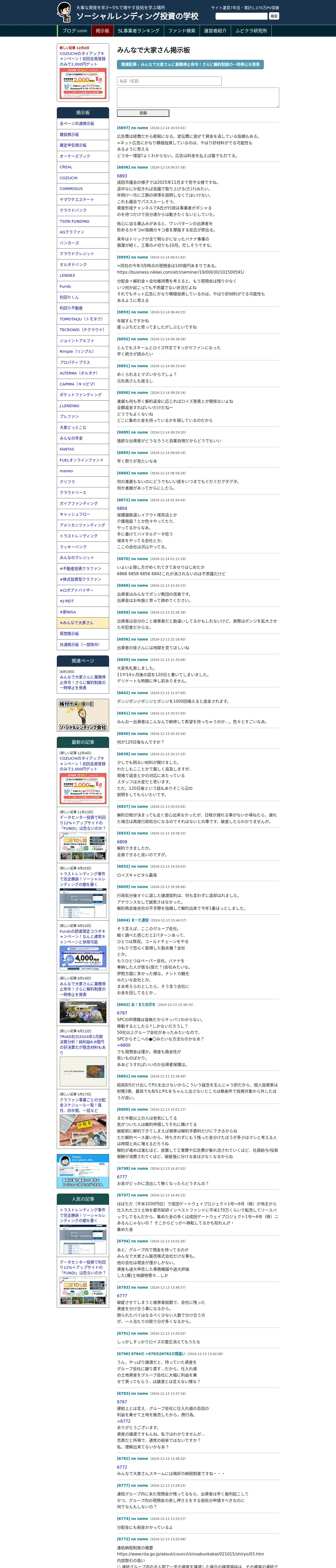The height and width of the screenshot is (1568, 336).
Task: Open 雑談掲示板 sidebar link
Action: click(x=83, y=135)
